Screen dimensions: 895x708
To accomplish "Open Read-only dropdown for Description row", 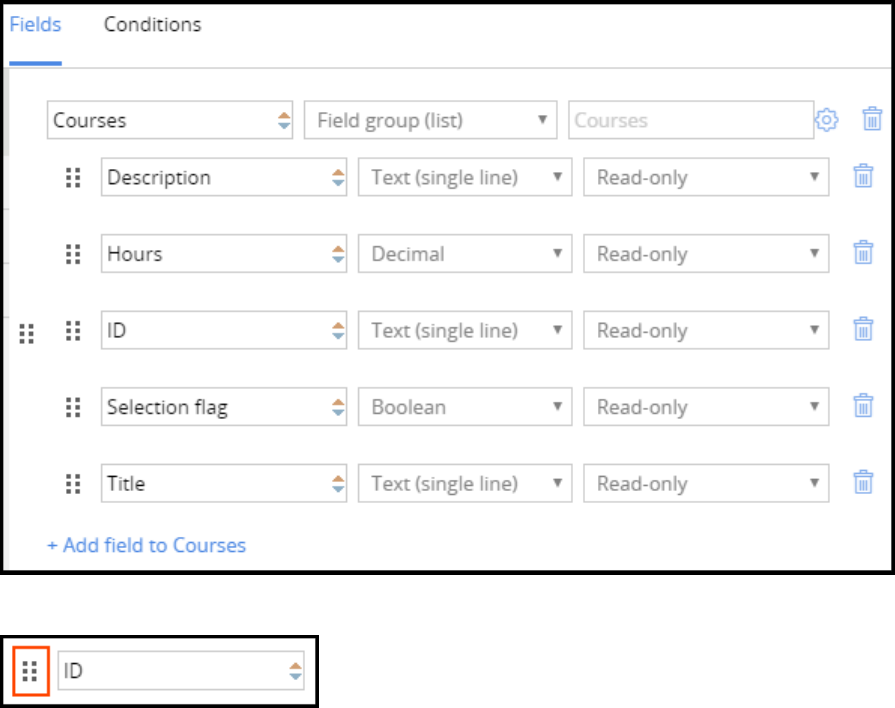I will pyautogui.click(x=706, y=177).
